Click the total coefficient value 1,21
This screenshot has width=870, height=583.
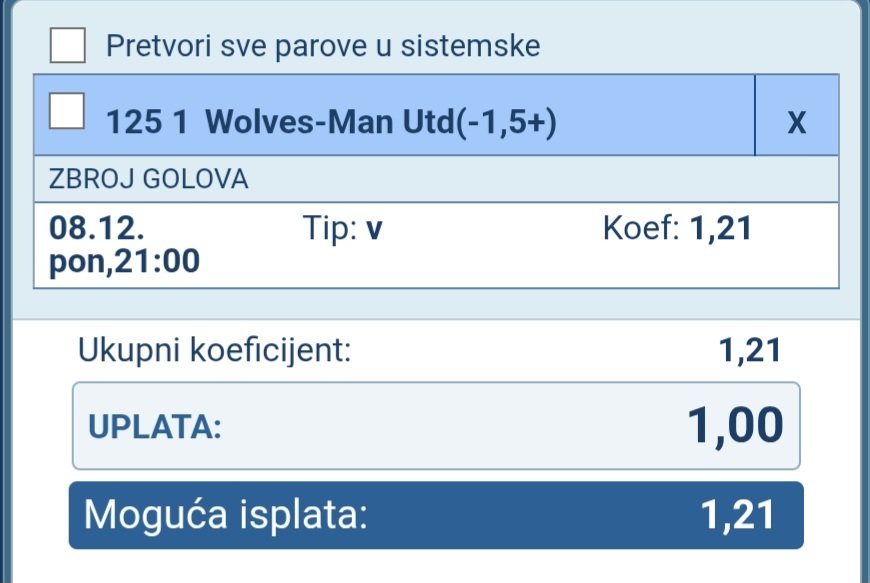pos(749,350)
